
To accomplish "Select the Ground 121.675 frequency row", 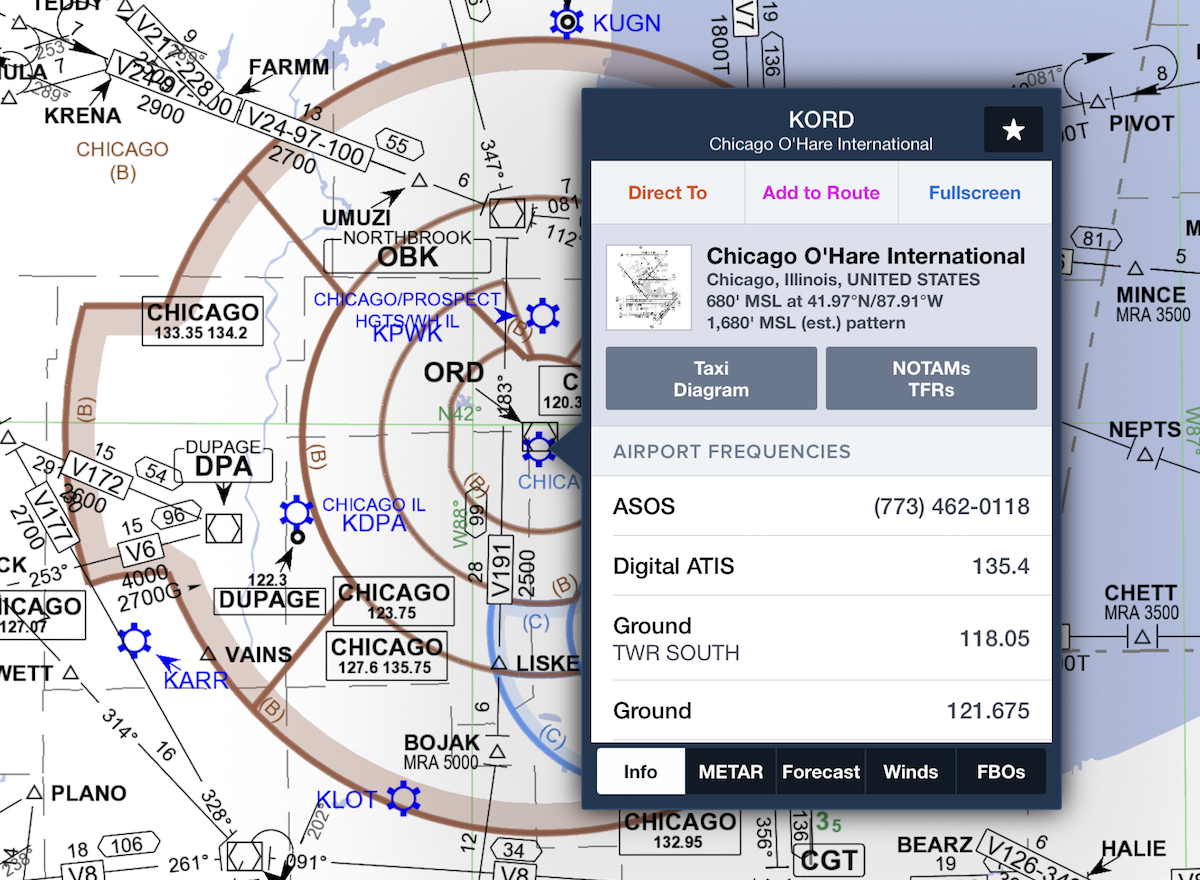I will [x=821, y=711].
